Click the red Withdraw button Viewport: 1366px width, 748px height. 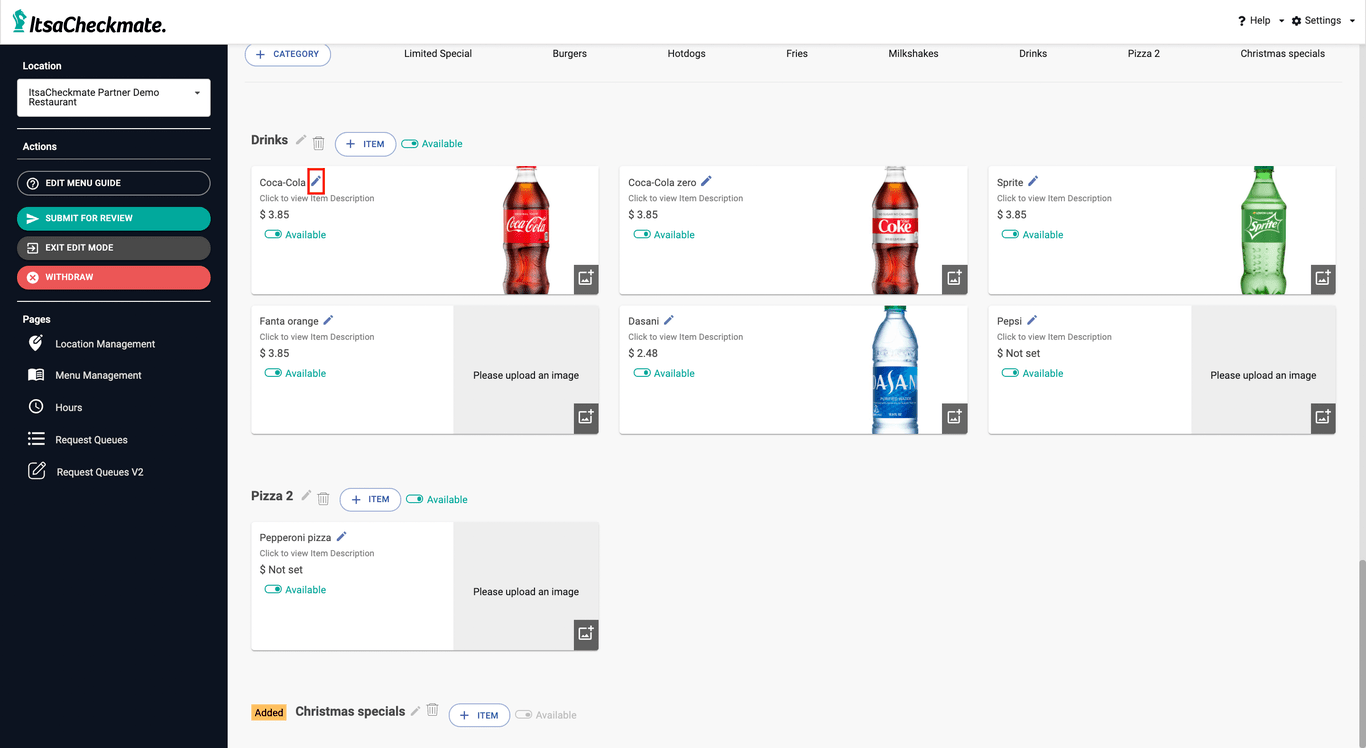113,277
